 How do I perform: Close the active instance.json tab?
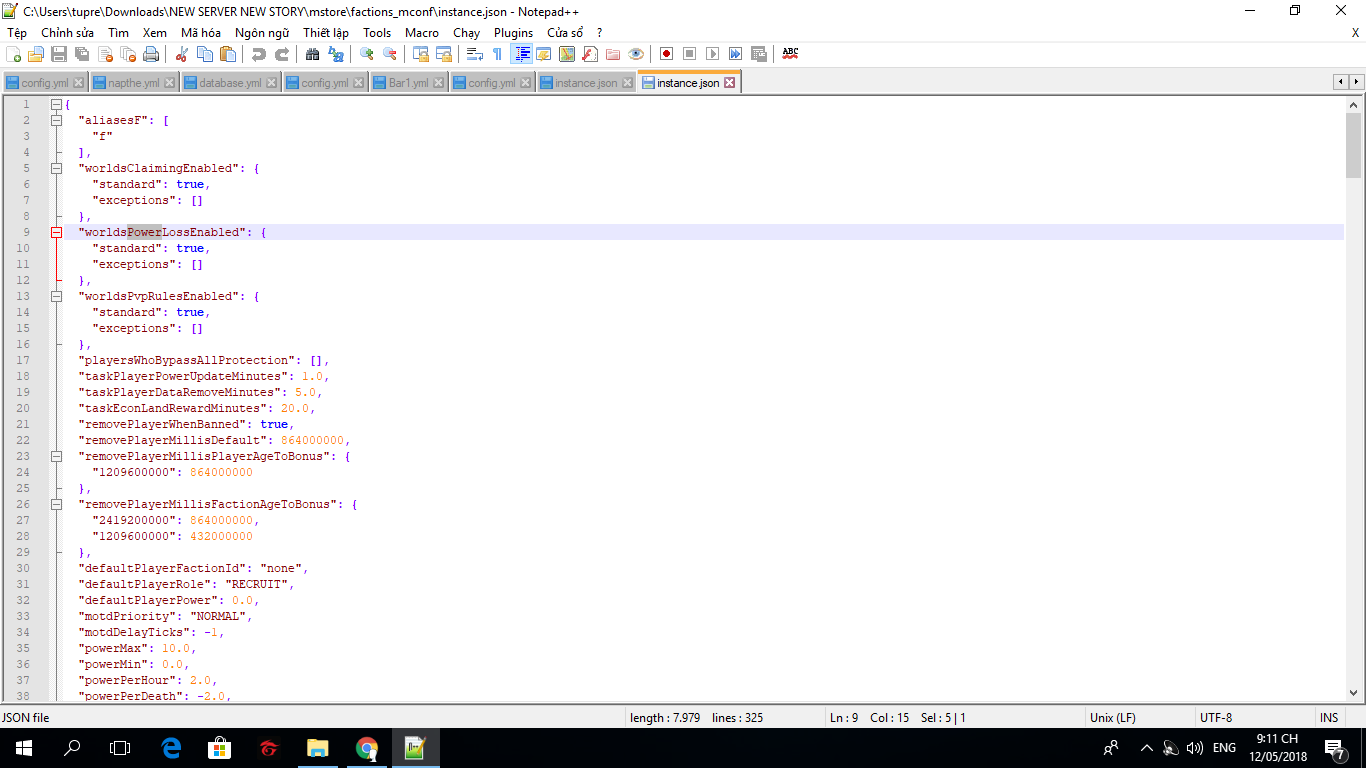coord(729,83)
